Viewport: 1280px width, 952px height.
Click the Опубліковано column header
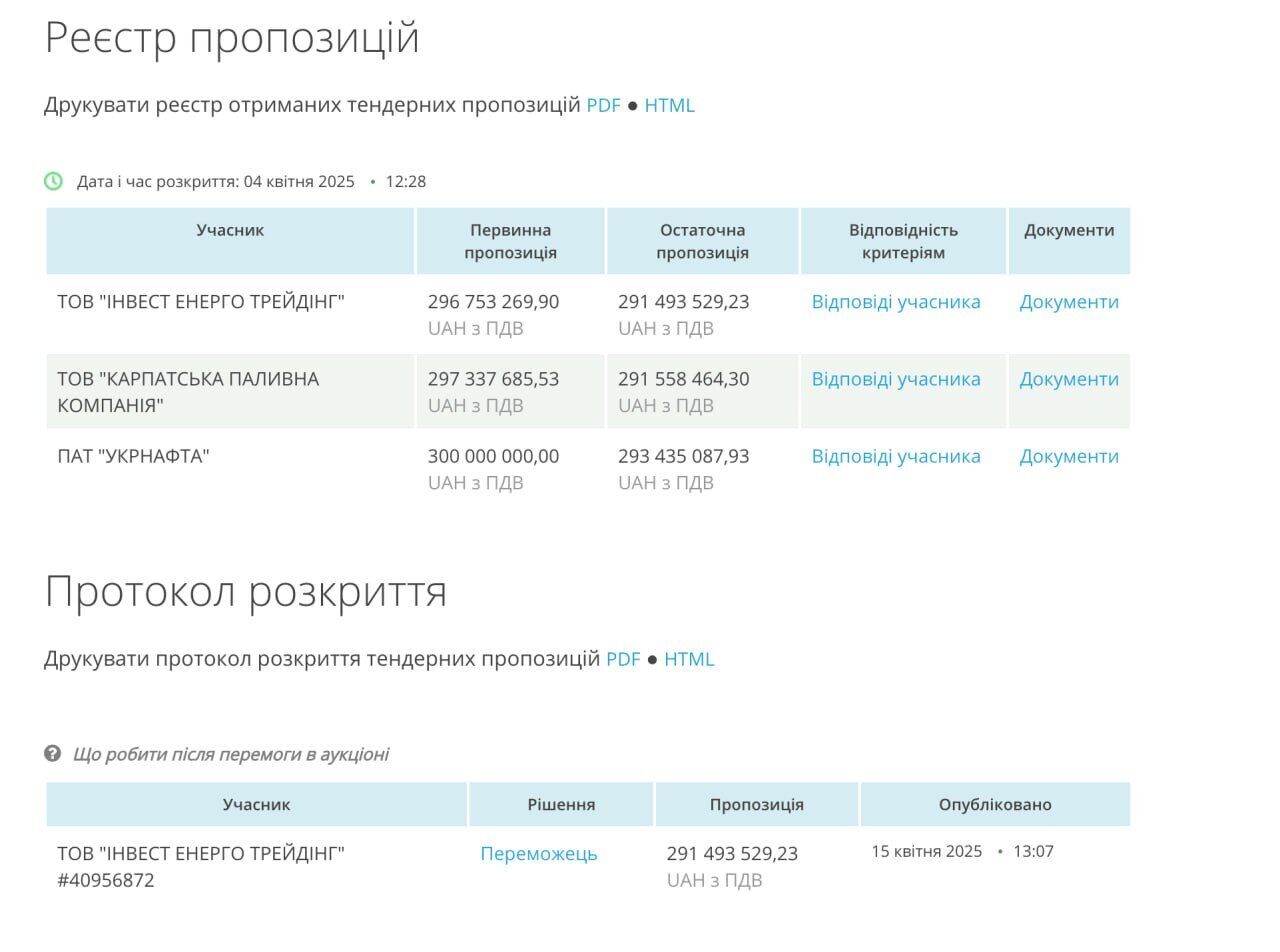pos(995,804)
